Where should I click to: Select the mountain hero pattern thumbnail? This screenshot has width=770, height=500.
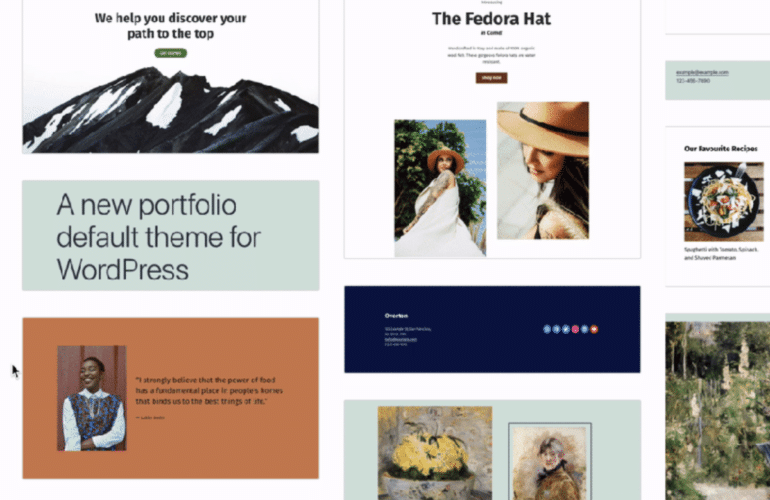tap(170, 77)
